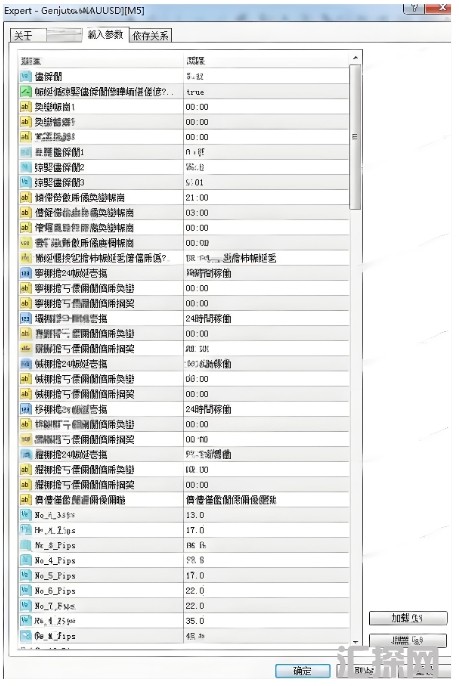Open the 依存关系 tab
The width and height of the screenshot is (459, 686).
tap(150, 36)
